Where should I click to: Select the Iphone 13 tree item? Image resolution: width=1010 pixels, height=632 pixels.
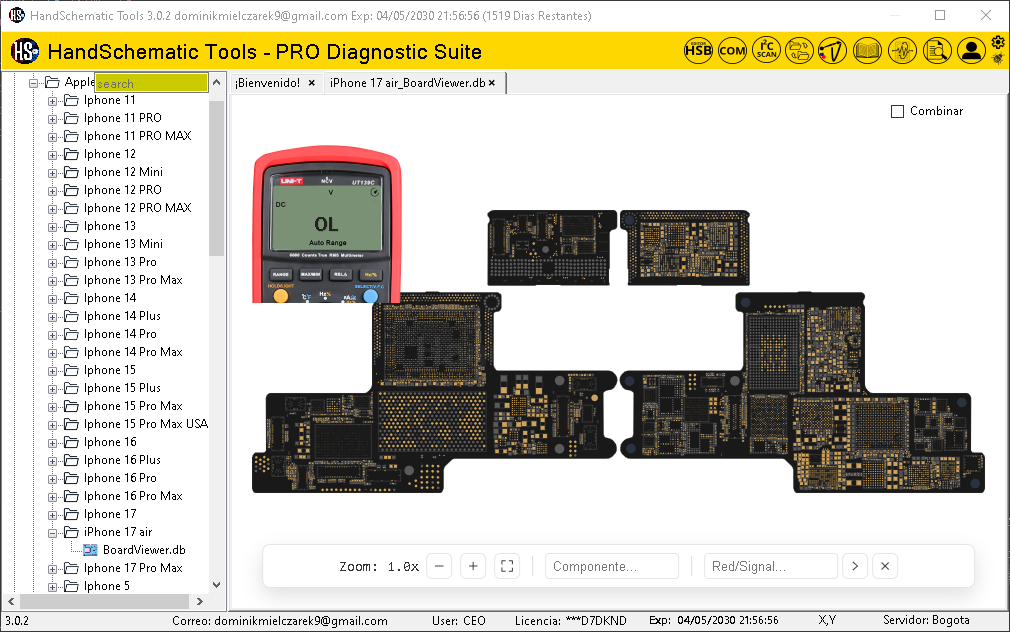point(110,226)
